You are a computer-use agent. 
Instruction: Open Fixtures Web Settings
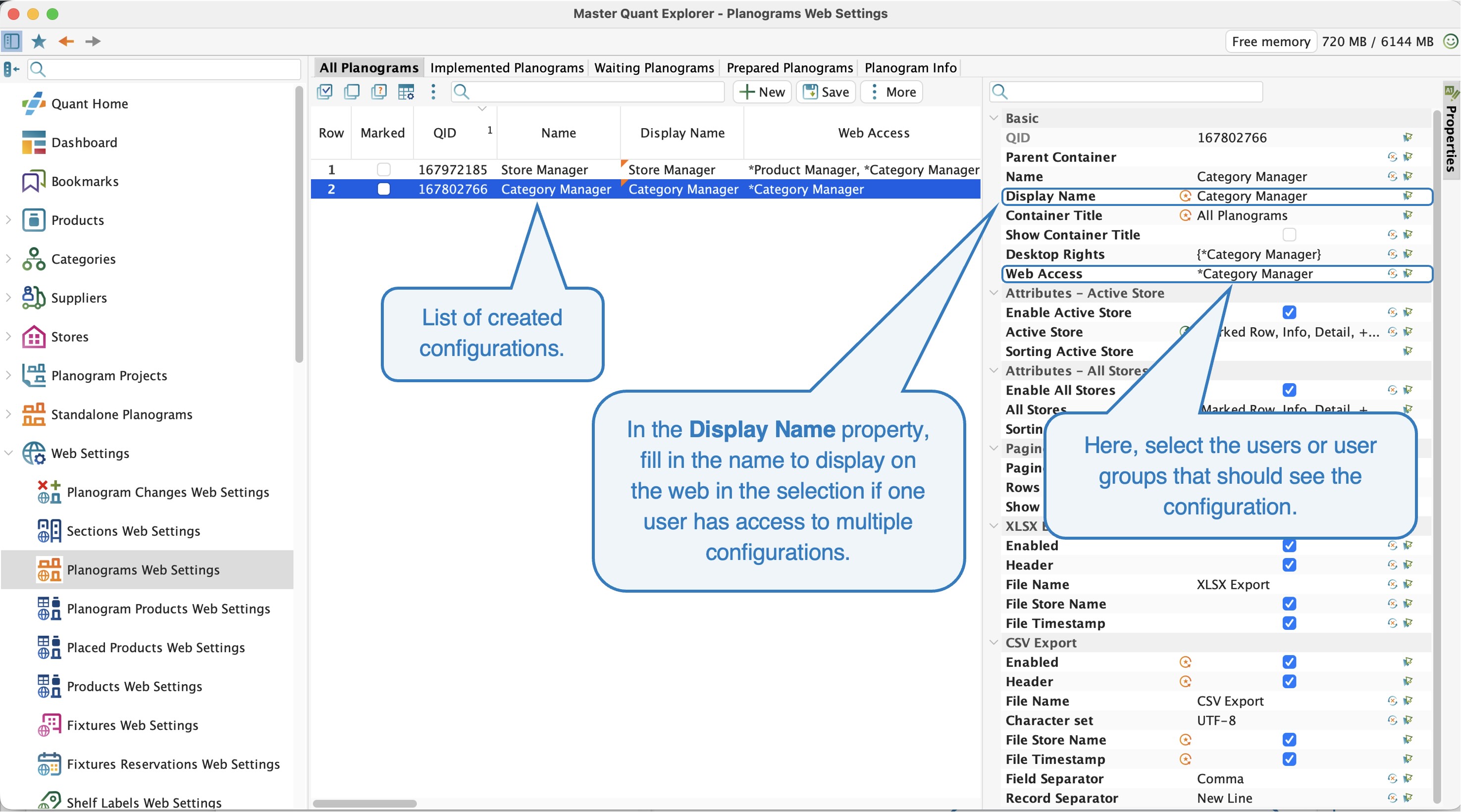pyautogui.click(x=132, y=725)
